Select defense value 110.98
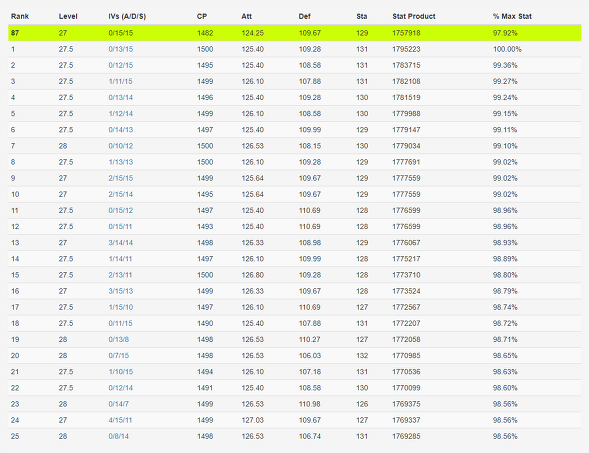This screenshot has height=453, width=589. tap(310, 405)
